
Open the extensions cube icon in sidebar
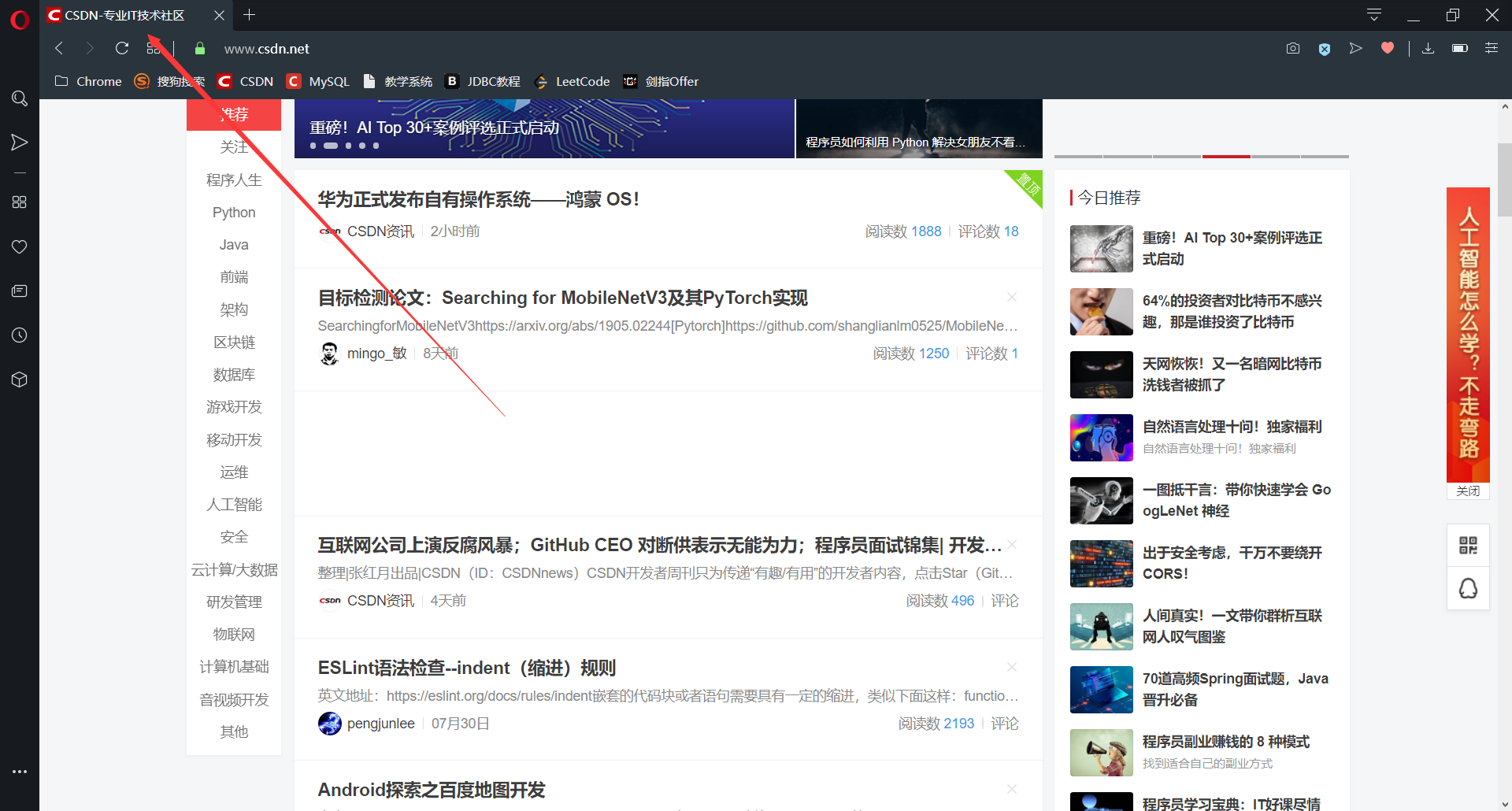[x=20, y=380]
